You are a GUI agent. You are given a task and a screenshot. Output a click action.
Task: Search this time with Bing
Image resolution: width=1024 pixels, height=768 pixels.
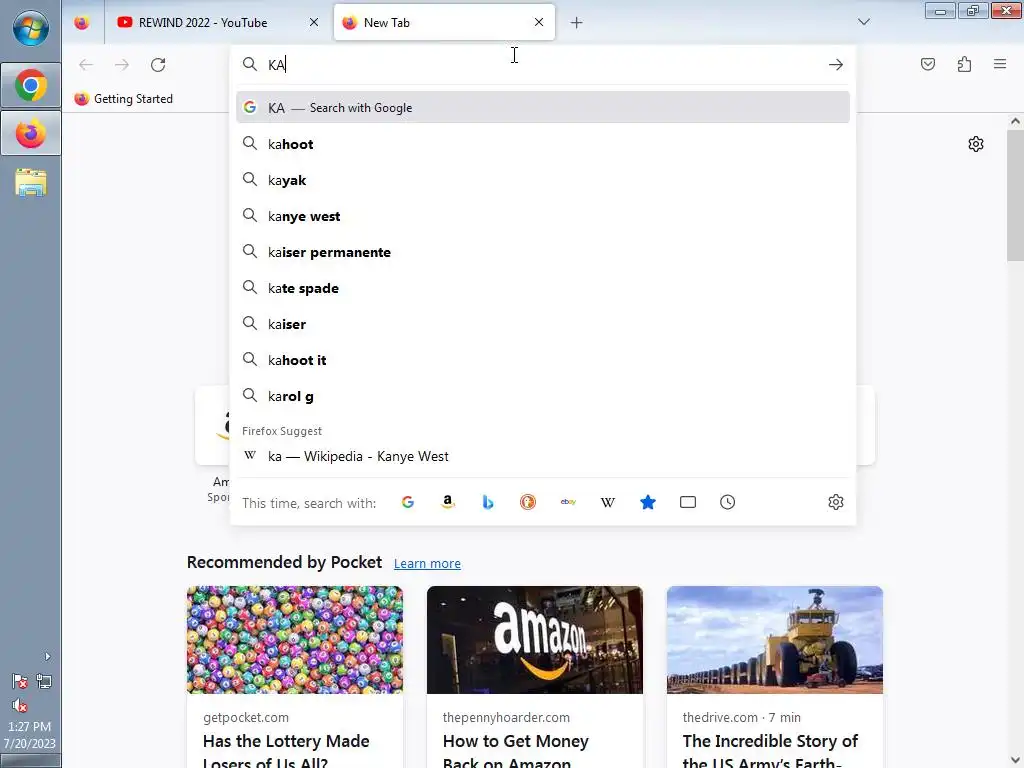coord(488,502)
